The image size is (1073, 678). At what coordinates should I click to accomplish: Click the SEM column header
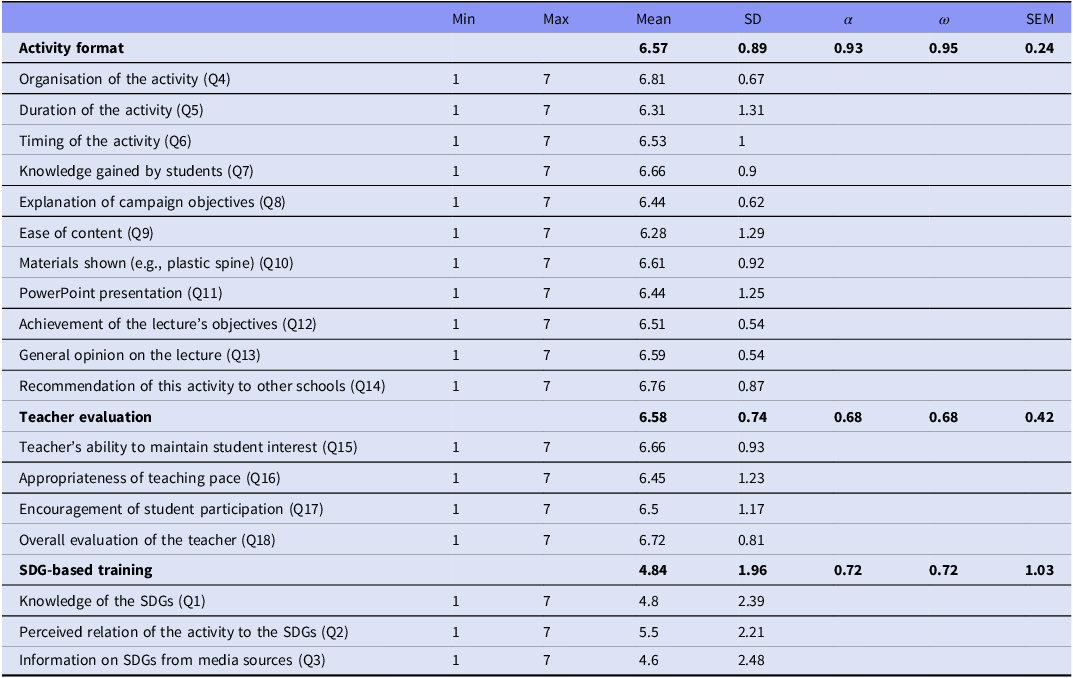1039,19
